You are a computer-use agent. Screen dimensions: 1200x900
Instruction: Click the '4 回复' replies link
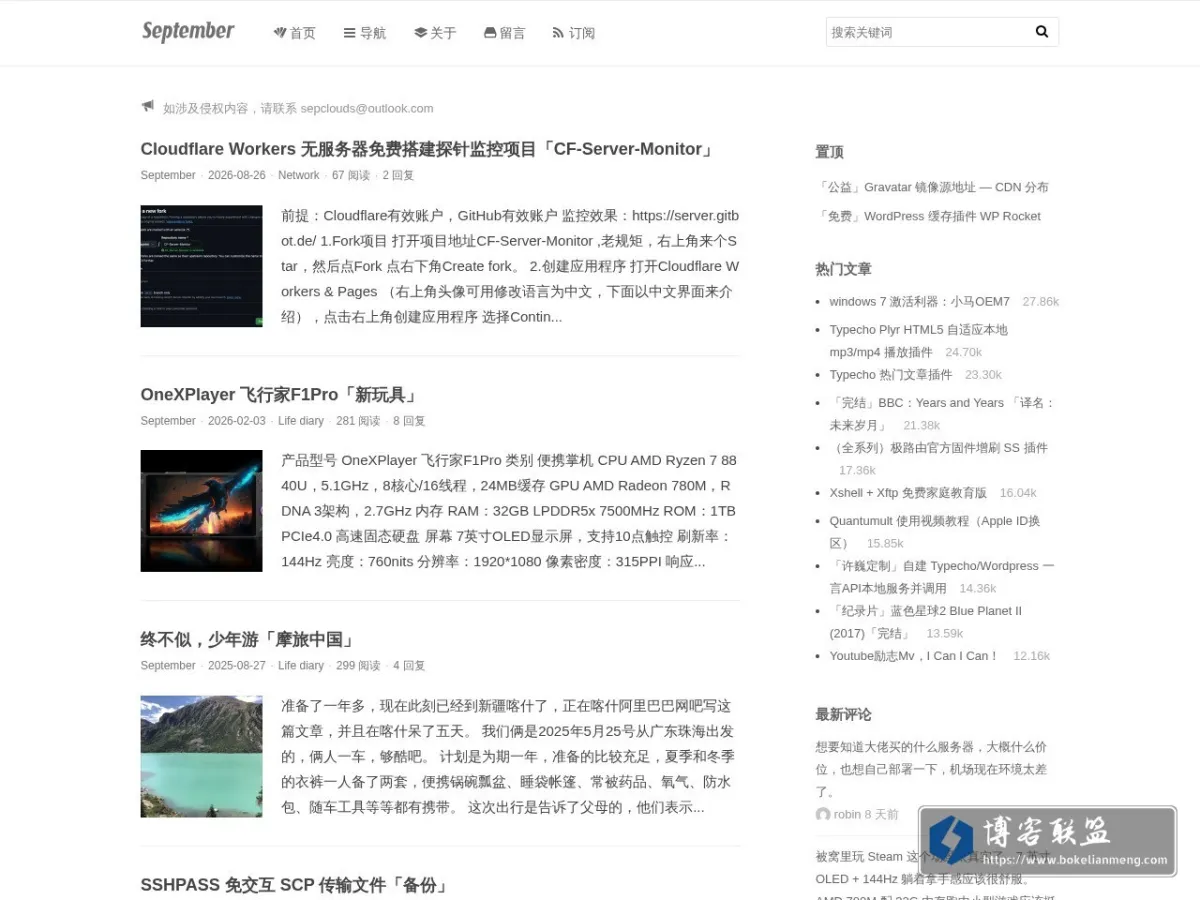409,666
